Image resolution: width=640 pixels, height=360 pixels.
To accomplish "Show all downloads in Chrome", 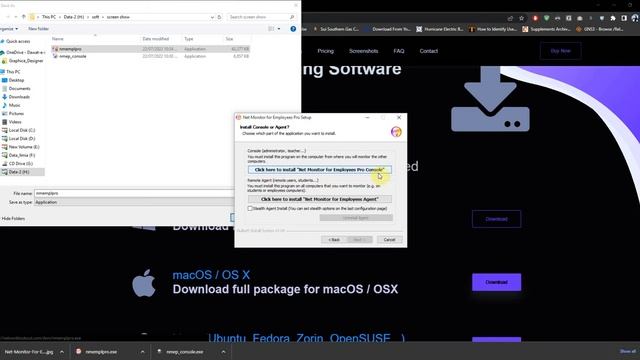I will (x=628, y=351).
